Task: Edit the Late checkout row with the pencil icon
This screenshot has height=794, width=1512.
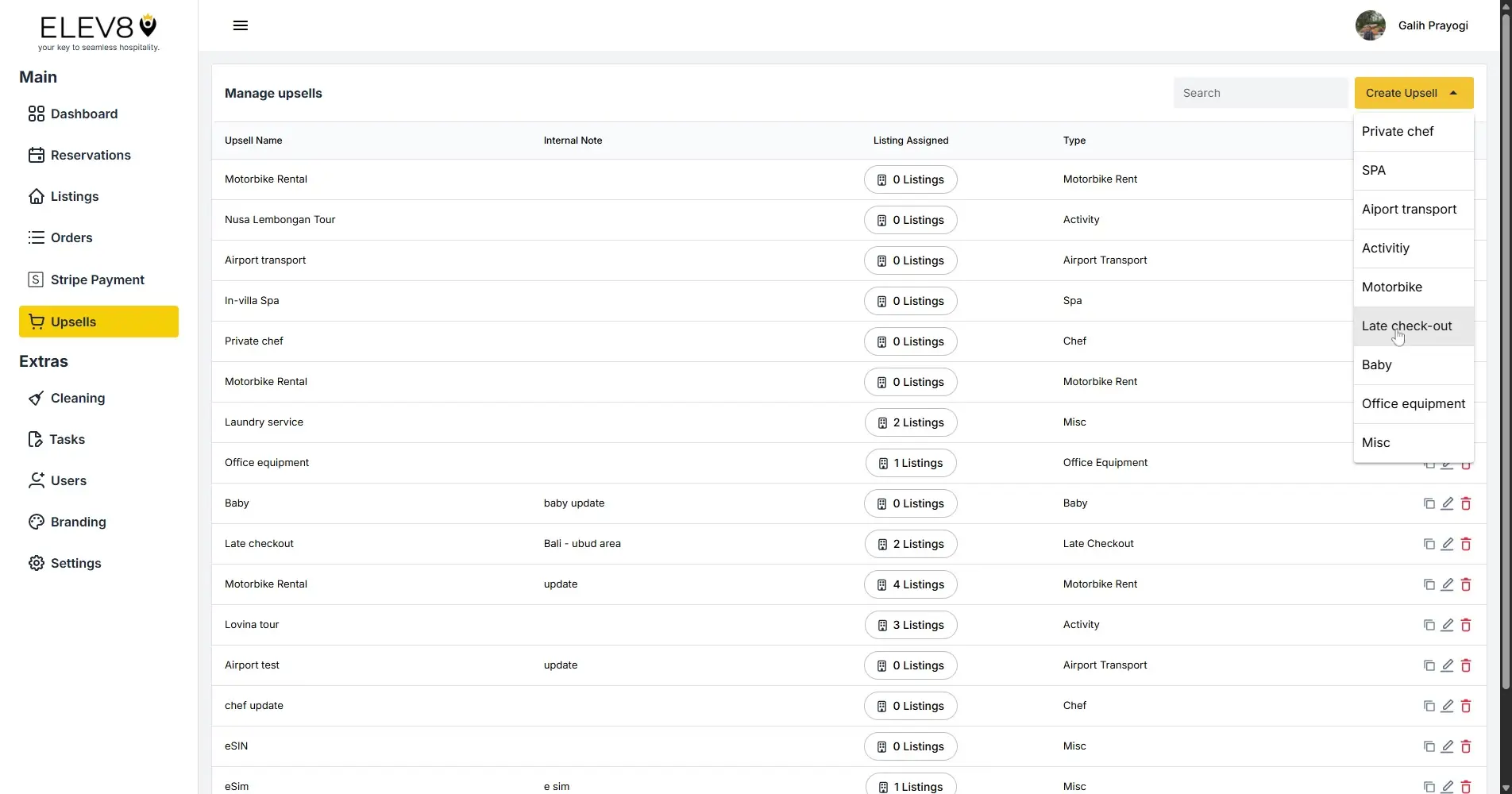Action: pos(1447,544)
